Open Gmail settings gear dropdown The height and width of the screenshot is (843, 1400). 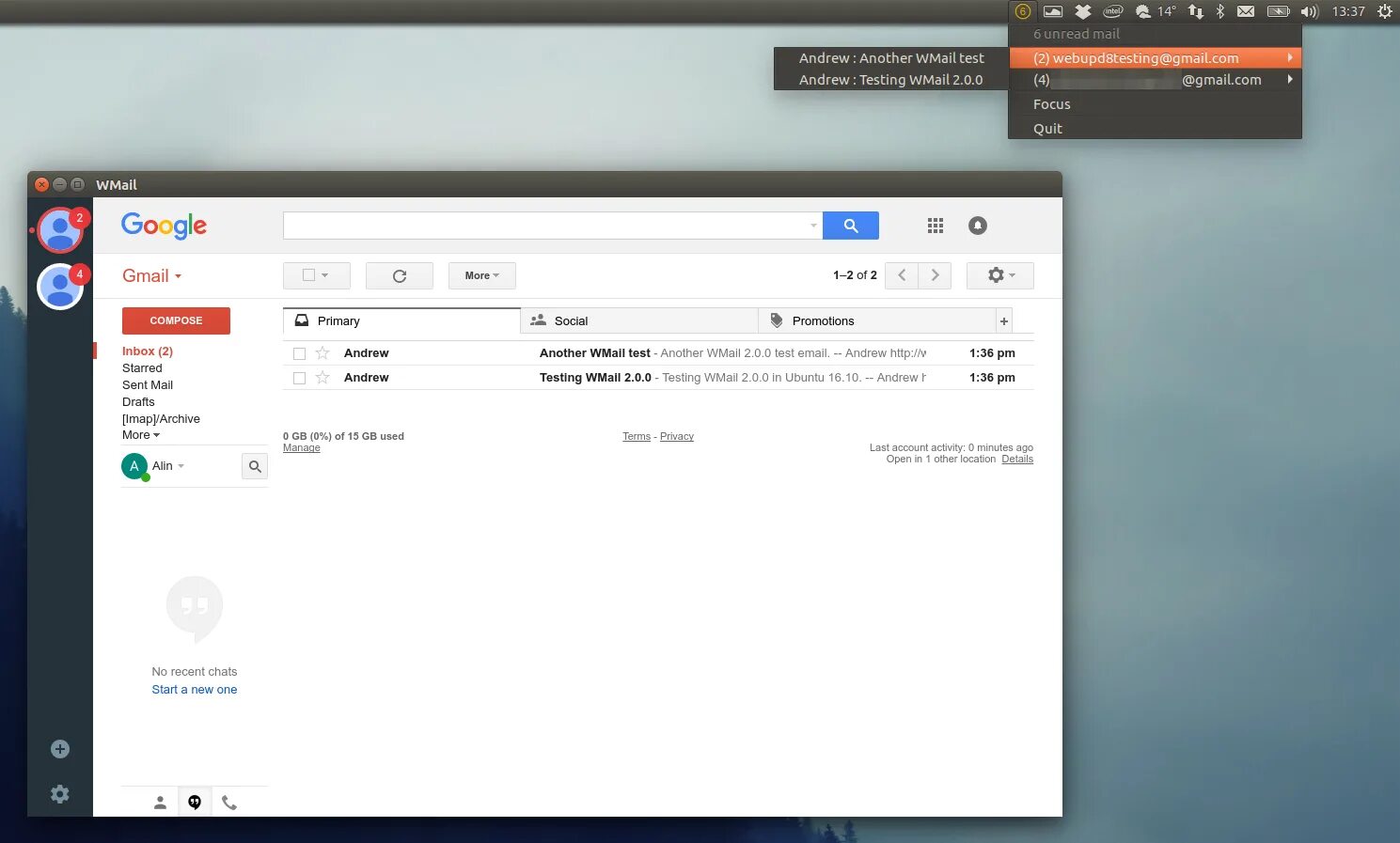coord(1000,275)
